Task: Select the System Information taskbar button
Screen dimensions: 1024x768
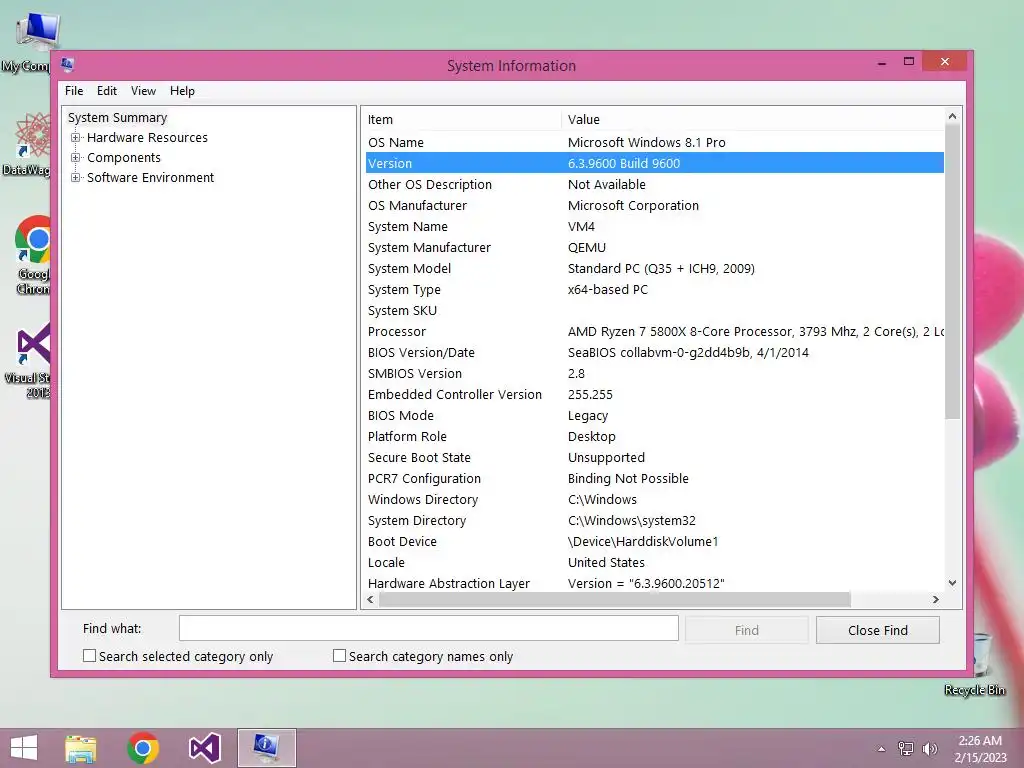Action: (266, 748)
